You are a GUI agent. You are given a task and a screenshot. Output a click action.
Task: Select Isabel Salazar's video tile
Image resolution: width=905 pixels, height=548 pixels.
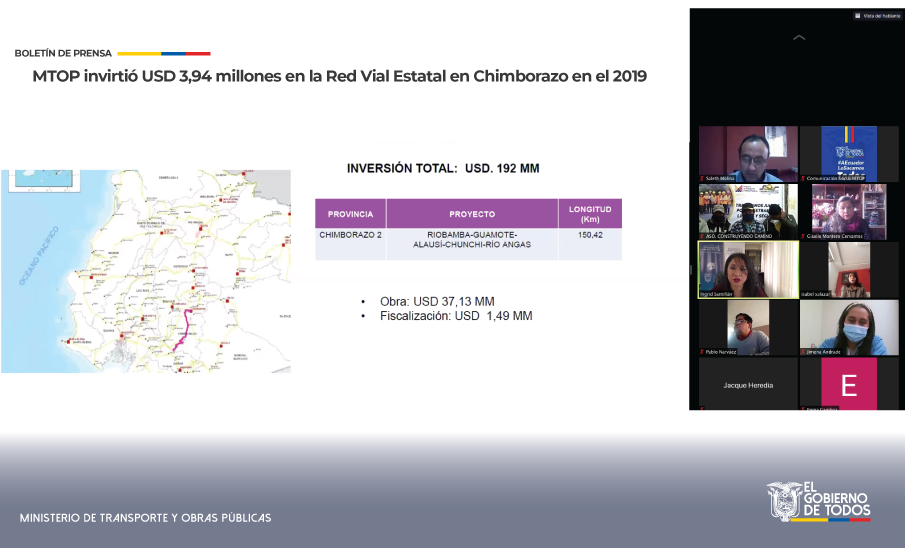pyautogui.click(x=848, y=269)
